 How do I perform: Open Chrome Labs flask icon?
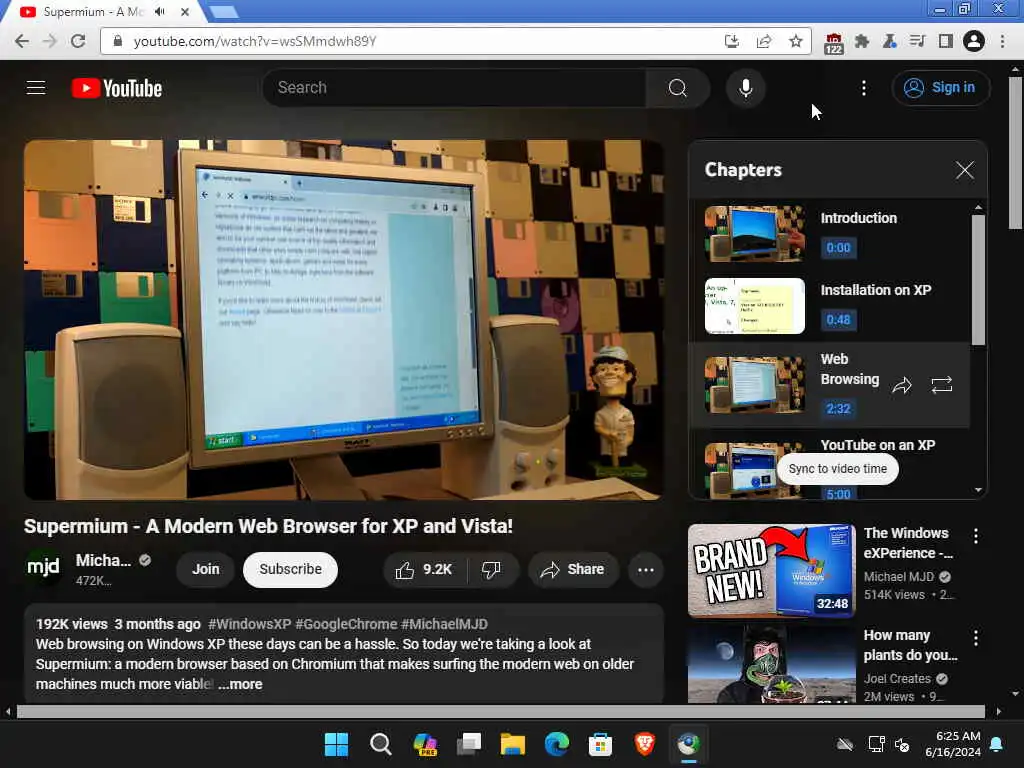[889, 41]
